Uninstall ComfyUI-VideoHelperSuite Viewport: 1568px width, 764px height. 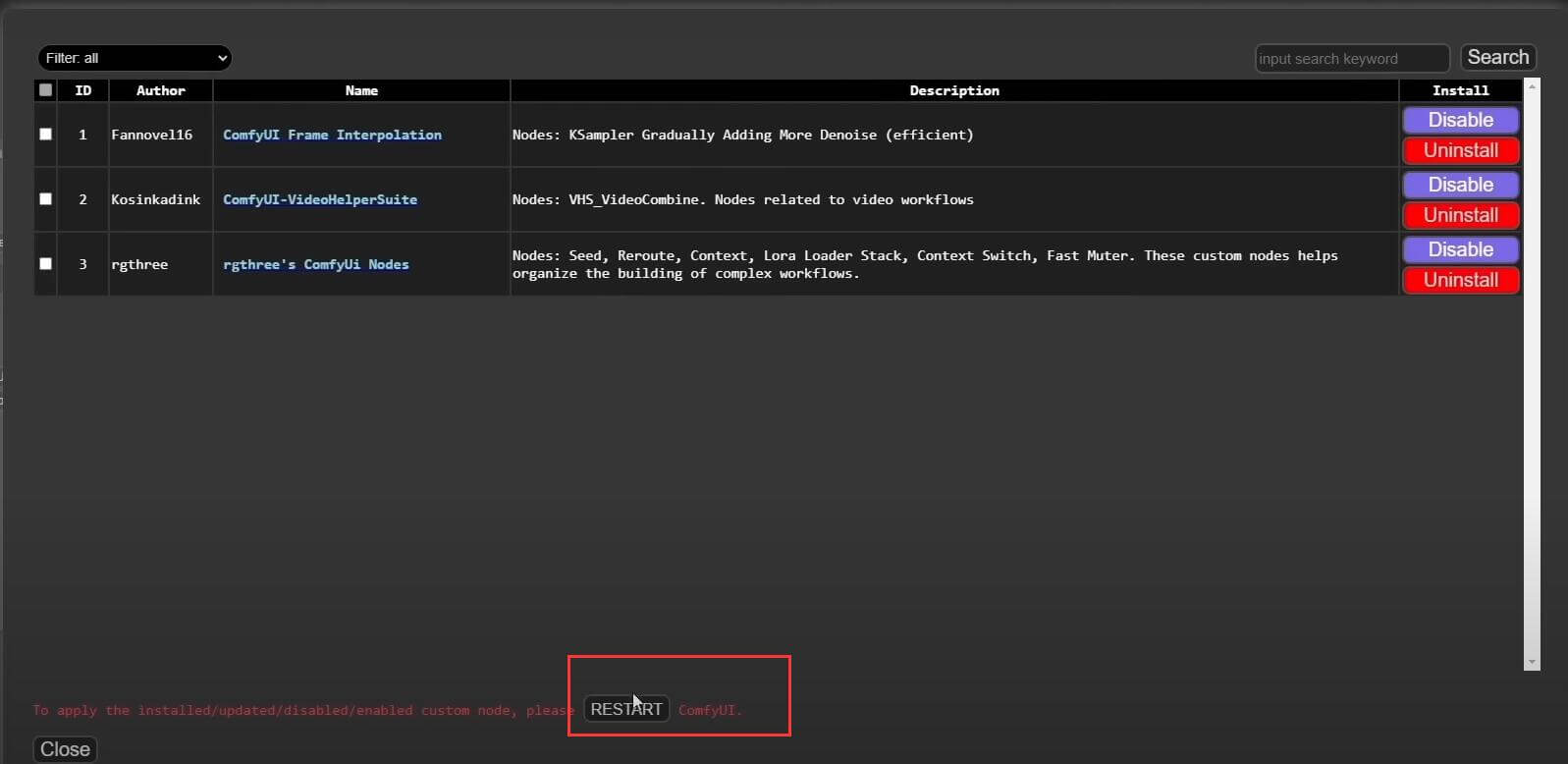pos(1461,215)
